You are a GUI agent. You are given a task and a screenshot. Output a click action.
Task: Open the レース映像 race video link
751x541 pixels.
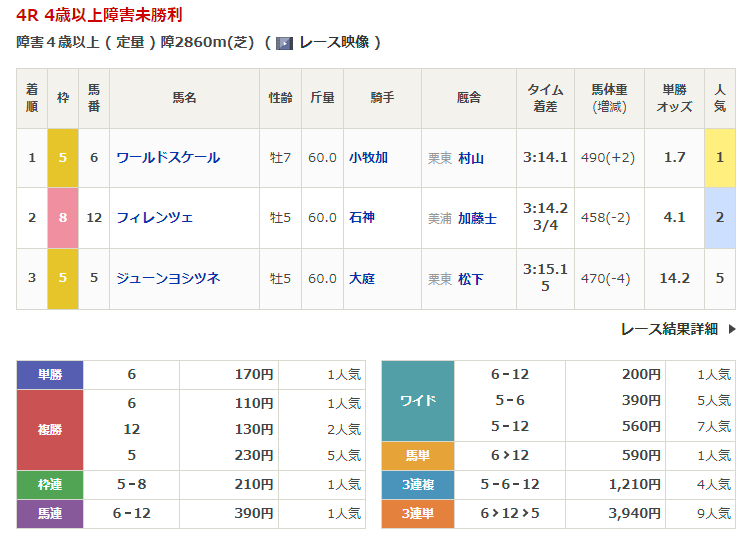pos(334,43)
